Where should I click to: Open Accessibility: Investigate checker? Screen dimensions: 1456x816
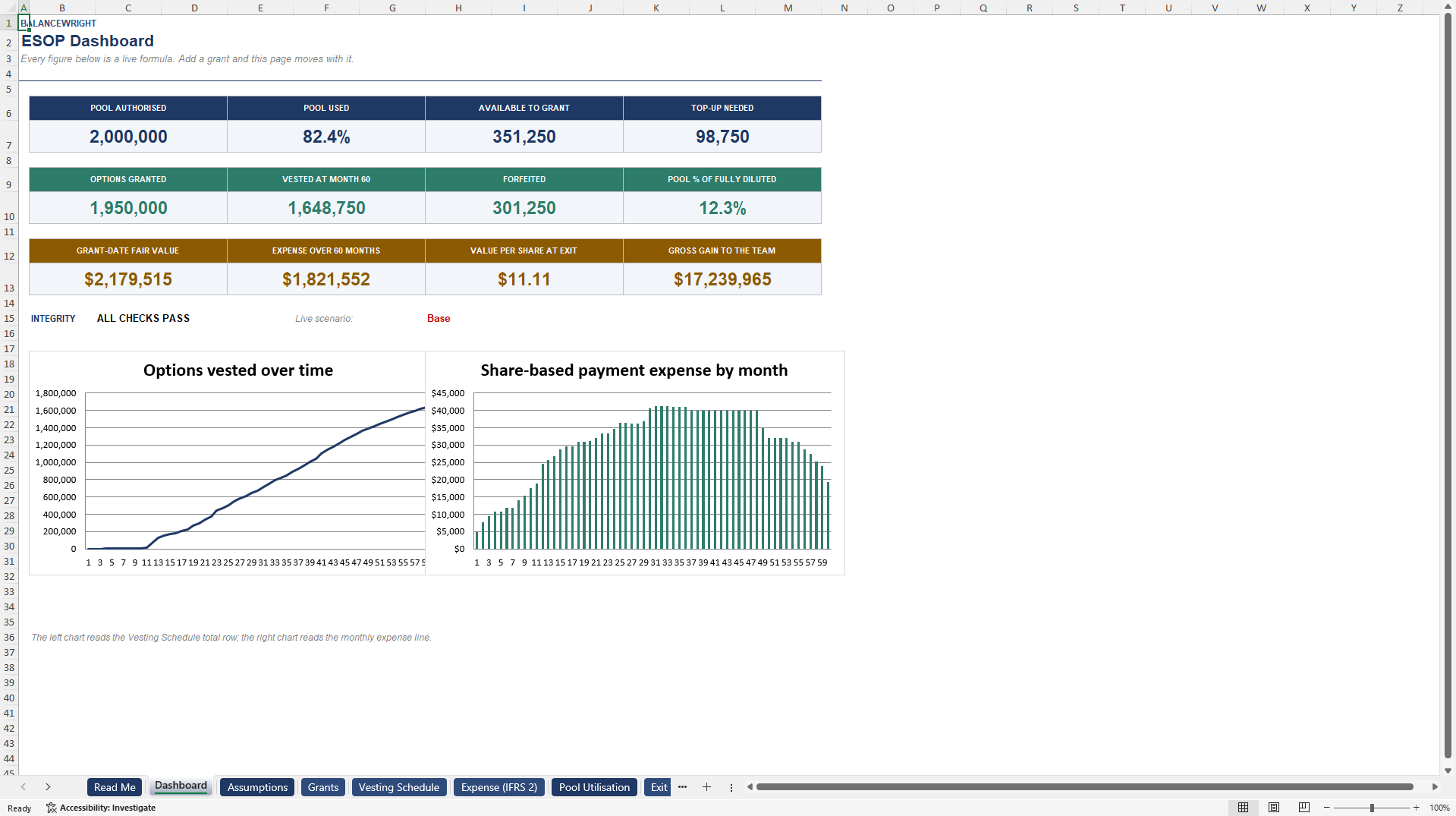coord(101,808)
